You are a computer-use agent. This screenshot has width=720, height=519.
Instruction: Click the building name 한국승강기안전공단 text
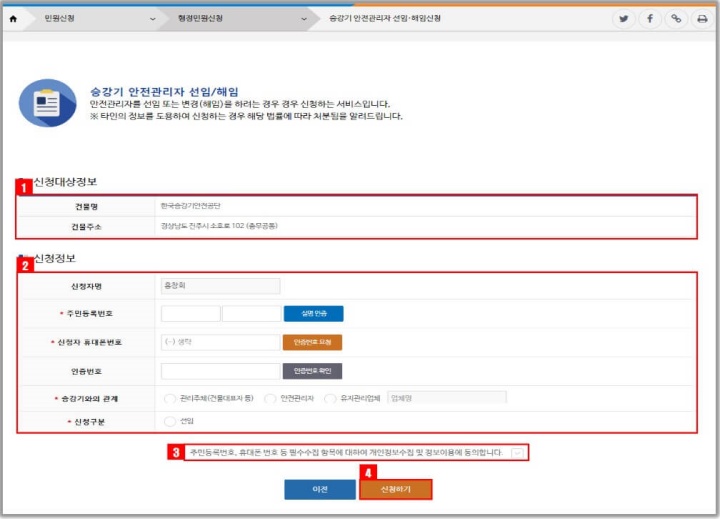[x=191, y=206]
